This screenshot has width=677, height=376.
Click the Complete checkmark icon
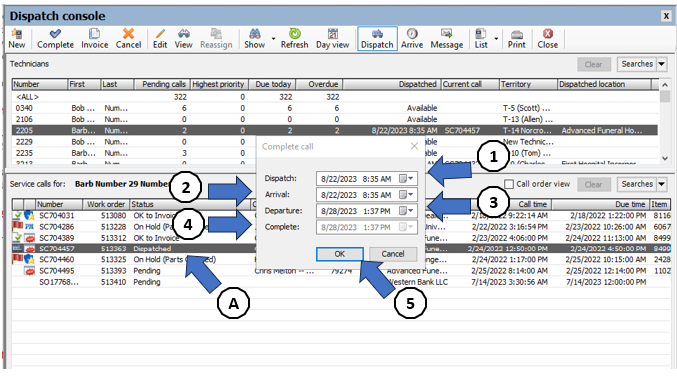point(55,34)
